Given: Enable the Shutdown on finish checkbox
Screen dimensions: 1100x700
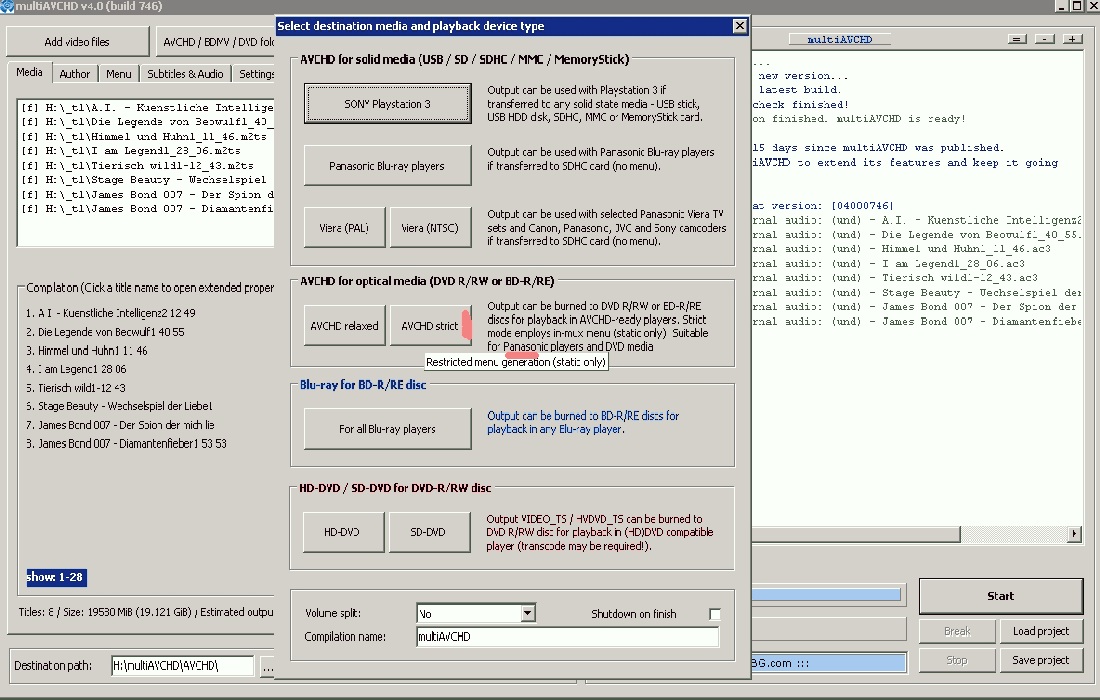Looking at the screenshot, I should pos(714,614).
